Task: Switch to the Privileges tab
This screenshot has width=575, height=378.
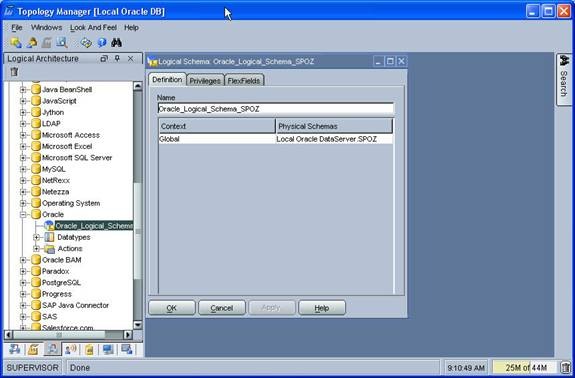Action: [x=205, y=81]
